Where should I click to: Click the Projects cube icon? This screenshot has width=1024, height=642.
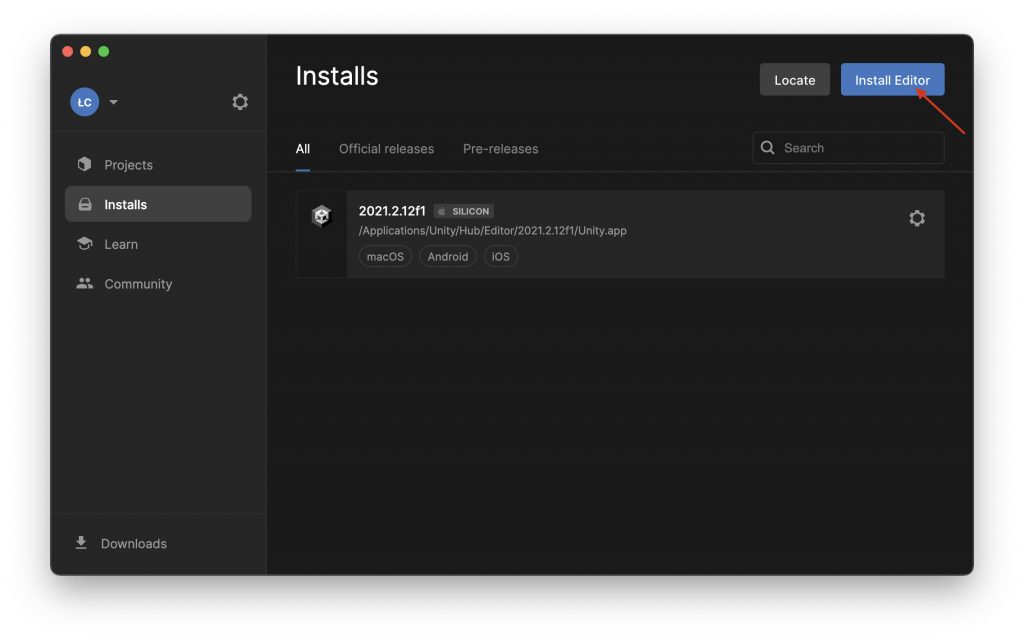click(x=84, y=164)
